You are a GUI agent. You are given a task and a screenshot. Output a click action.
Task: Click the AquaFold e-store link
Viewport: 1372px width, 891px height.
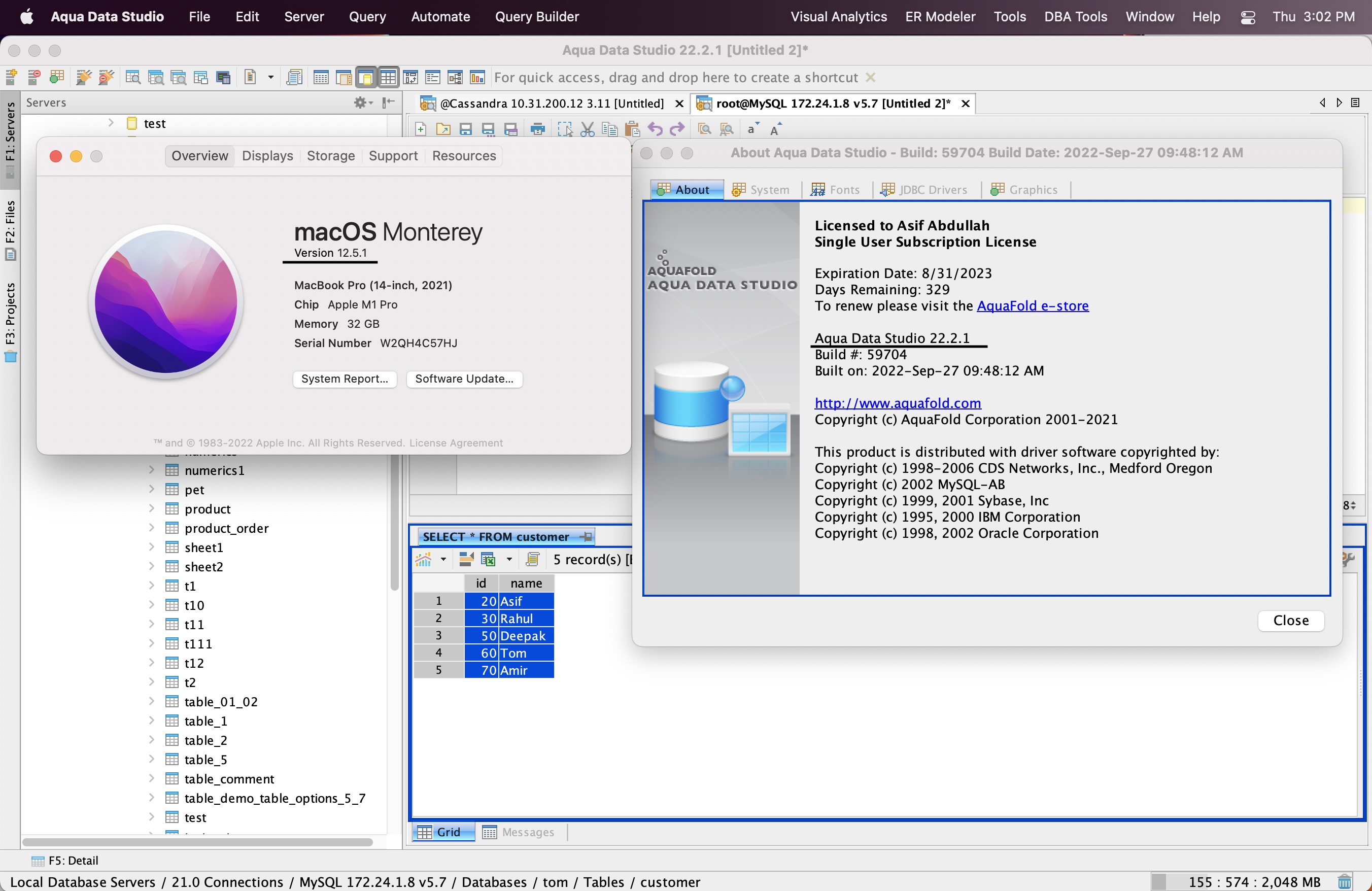click(1032, 305)
